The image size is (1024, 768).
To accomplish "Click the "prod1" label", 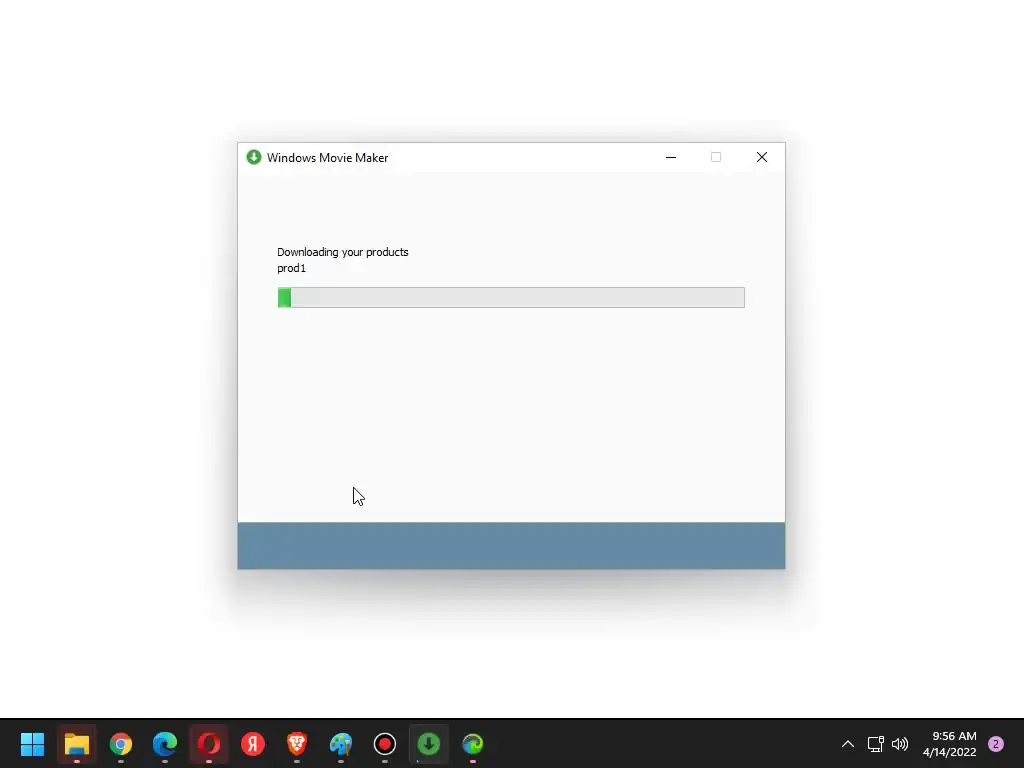I will 291,268.
